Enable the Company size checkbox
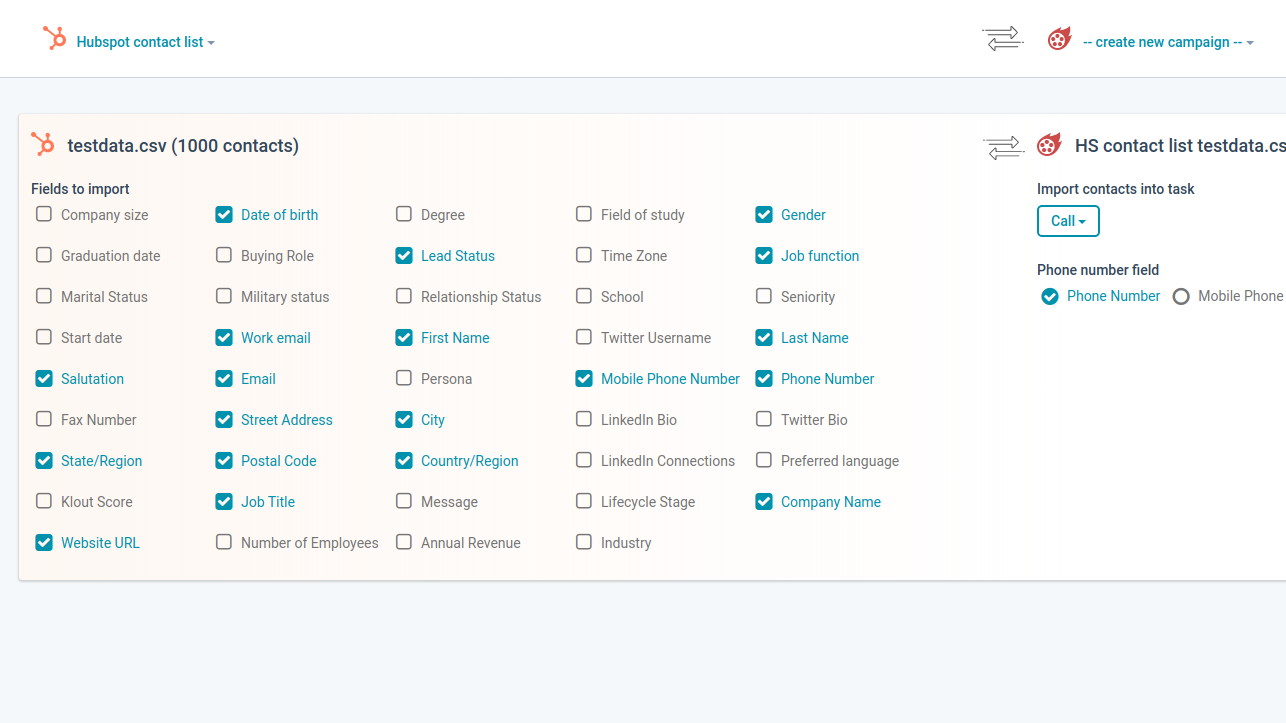The image size is (1286, 723). coord(44,214)
